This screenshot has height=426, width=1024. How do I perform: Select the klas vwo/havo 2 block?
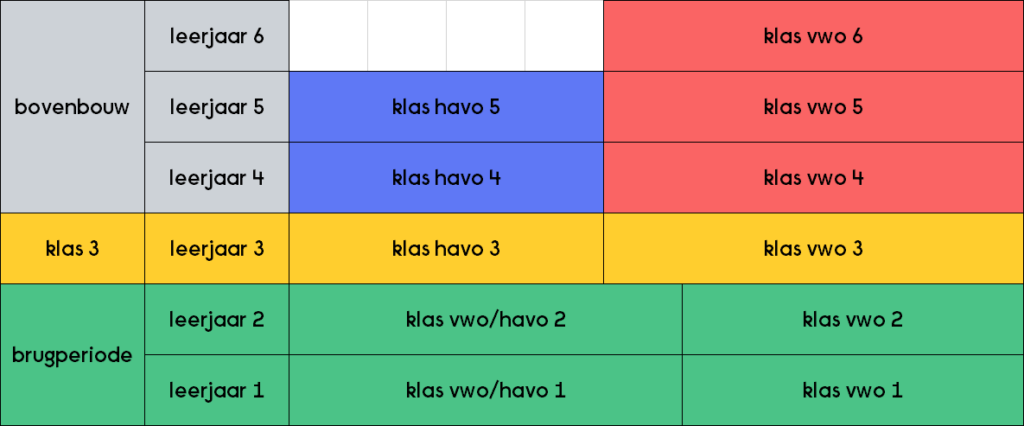click(486, 320)
